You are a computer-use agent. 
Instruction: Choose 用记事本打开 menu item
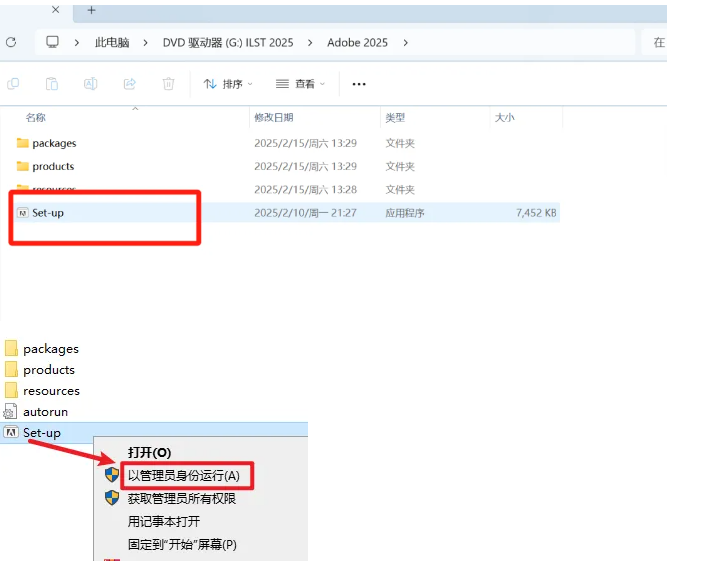[164, 522]
